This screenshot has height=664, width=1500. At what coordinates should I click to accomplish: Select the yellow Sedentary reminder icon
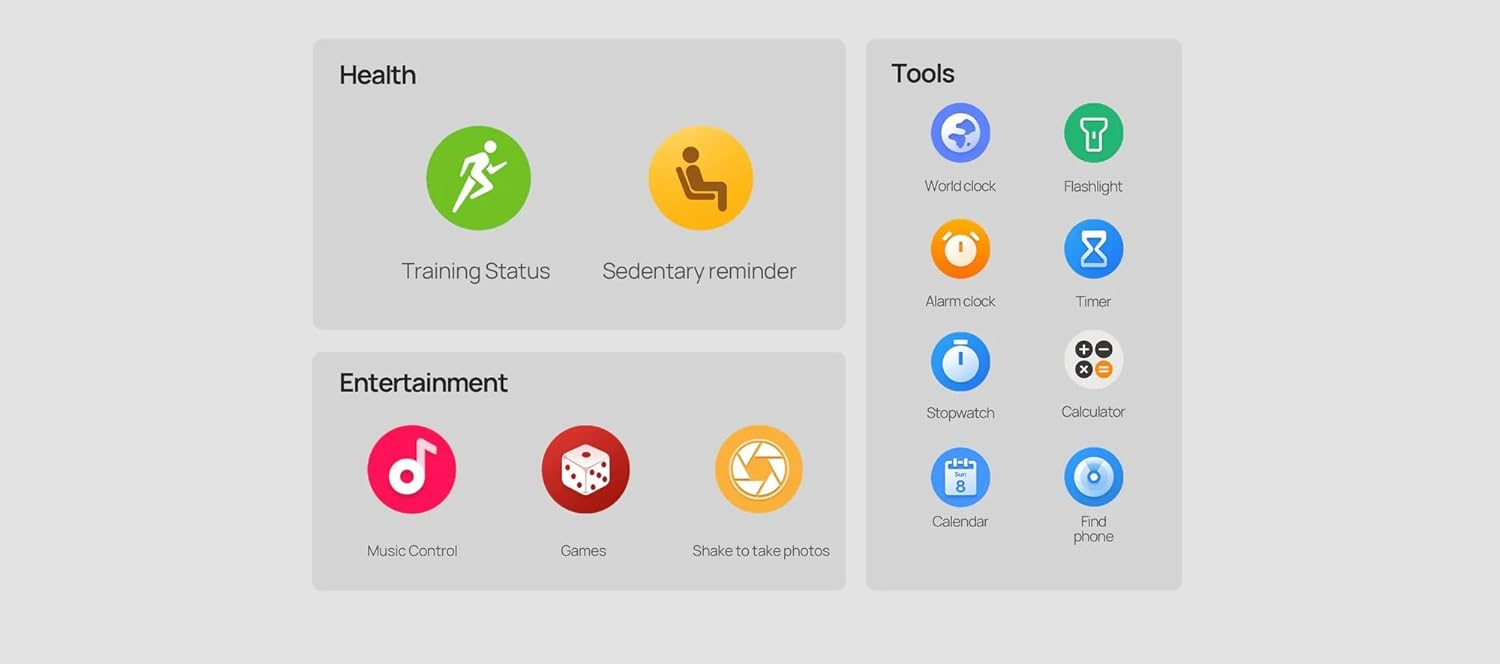pyautogui.click(x=700, y=178)
